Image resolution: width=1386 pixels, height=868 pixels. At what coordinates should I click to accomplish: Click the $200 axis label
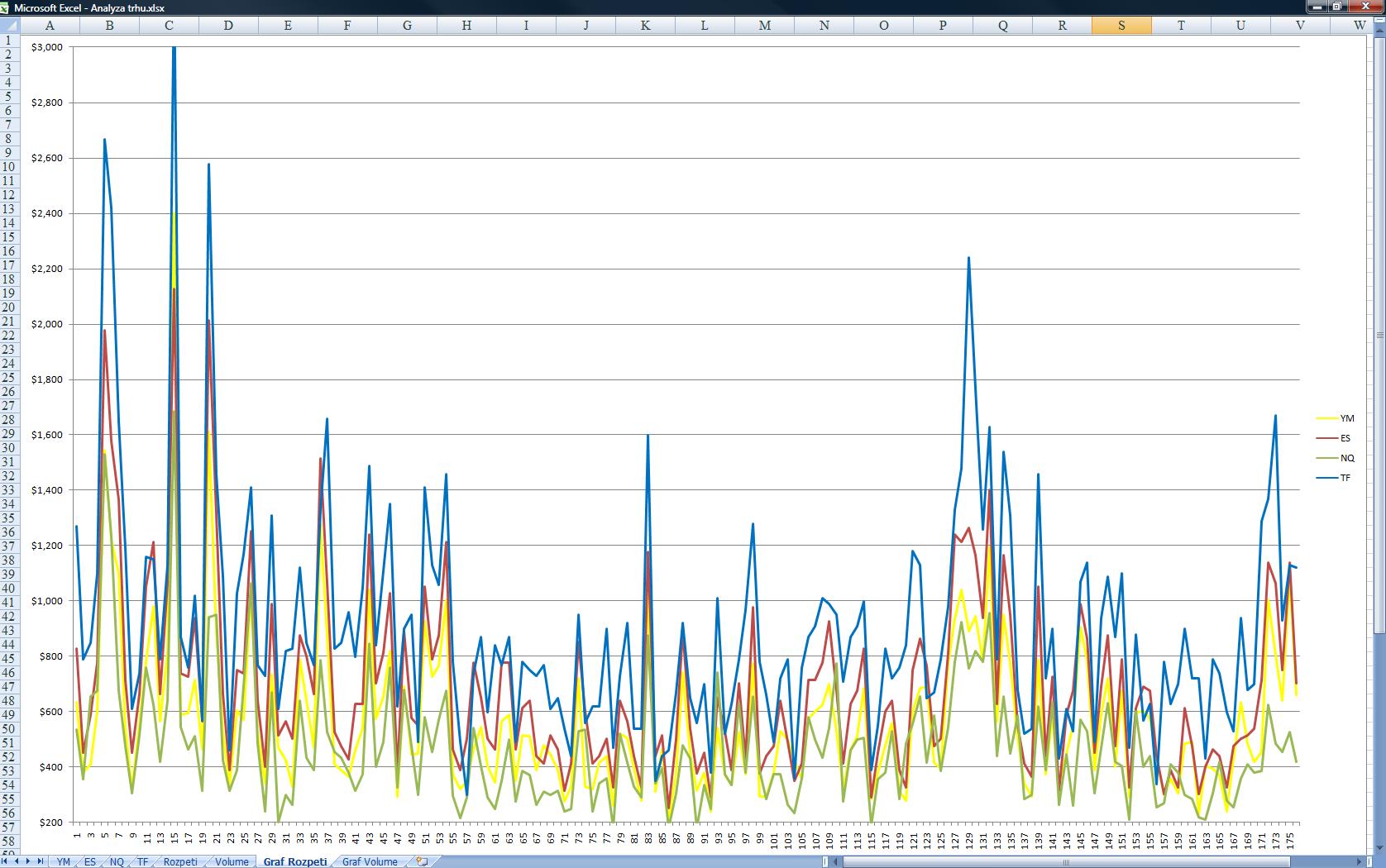(50, 823)
